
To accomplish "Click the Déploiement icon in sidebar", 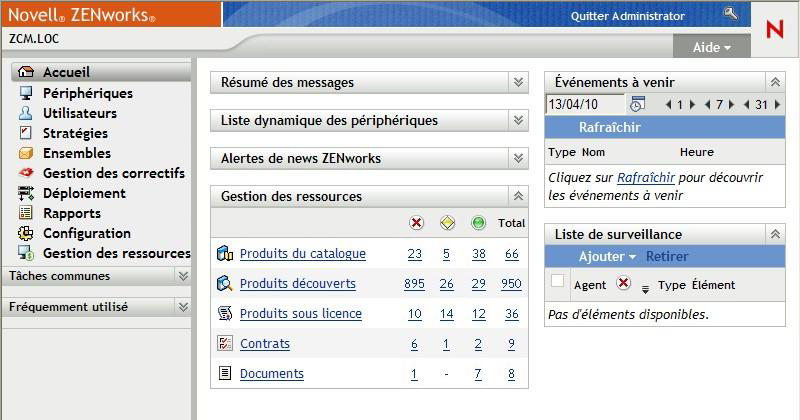I will click(x=26, y=193).
